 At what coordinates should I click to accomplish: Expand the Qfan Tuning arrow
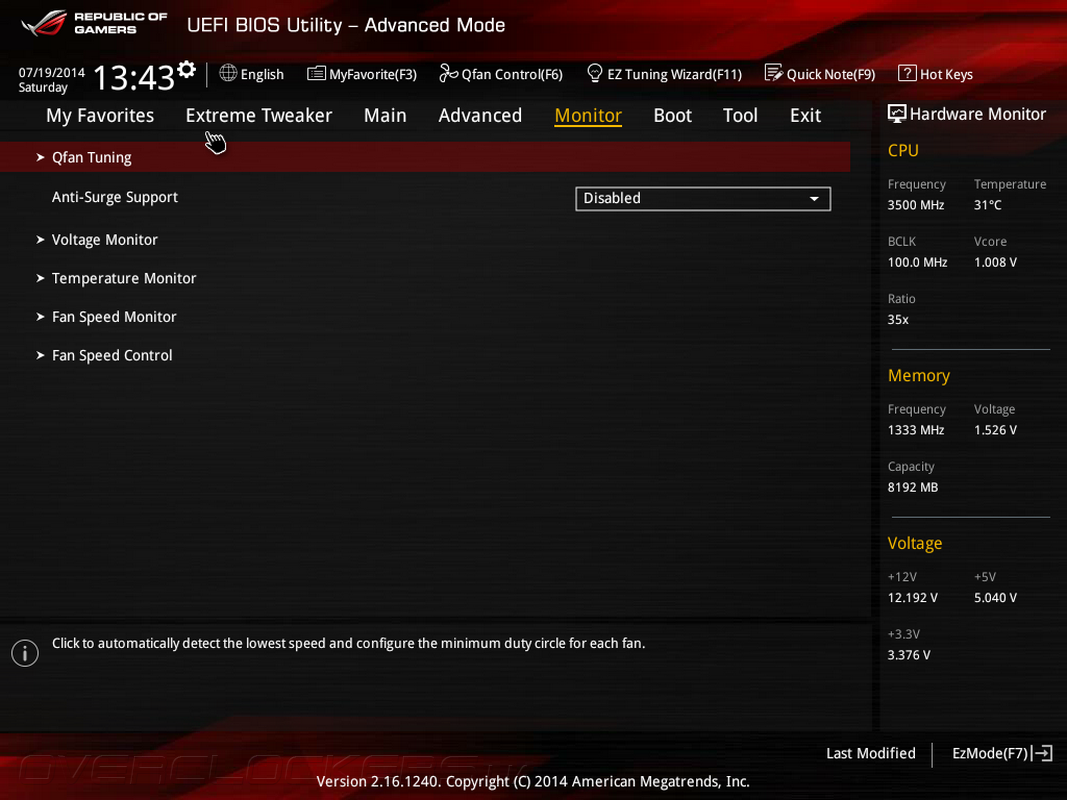pos(40,157)
